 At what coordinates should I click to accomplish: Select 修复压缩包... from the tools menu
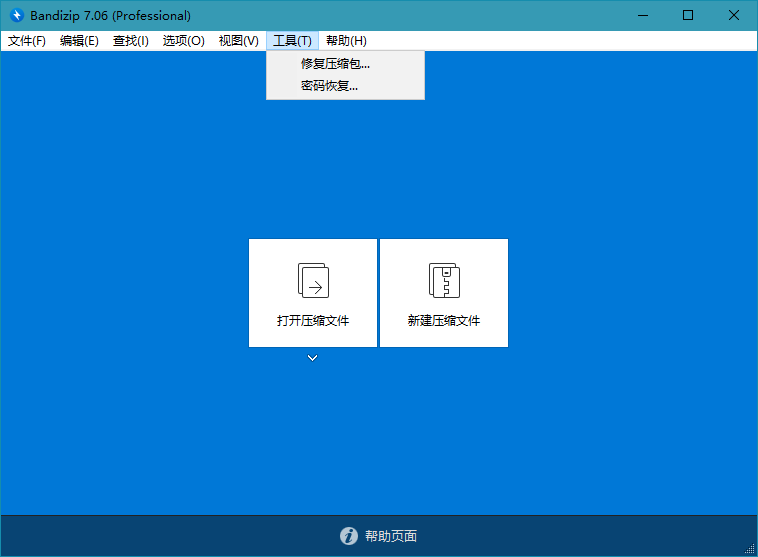pyautogui.click(x=335, y=64)
